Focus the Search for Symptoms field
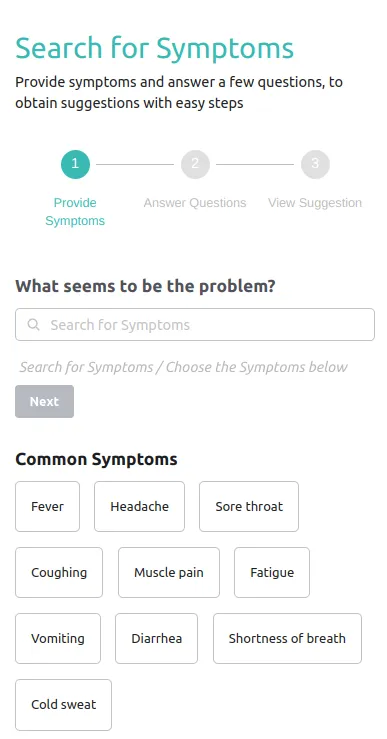387x739 pixels. [195, 325]
